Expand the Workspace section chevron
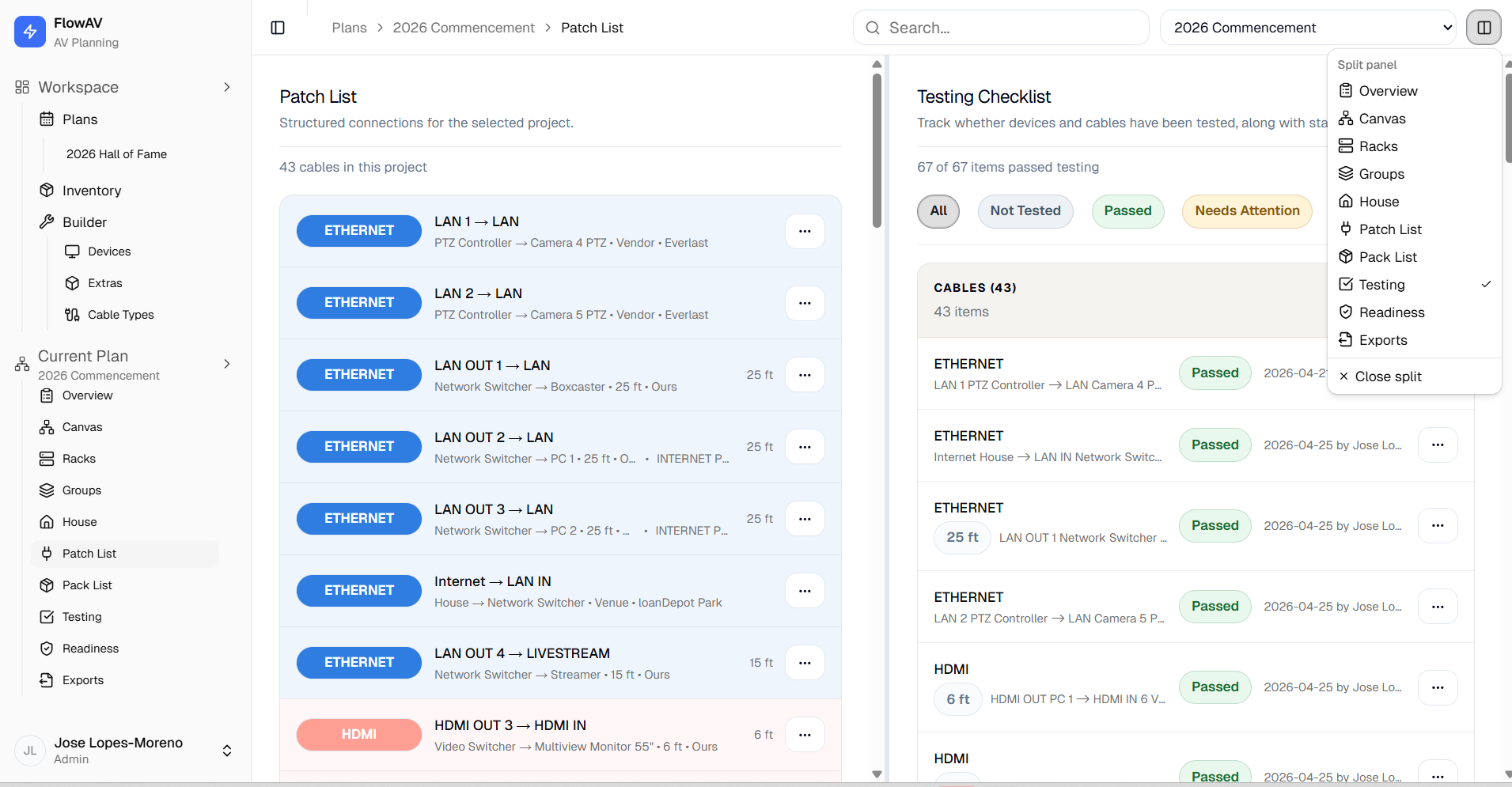This screenshot has width=1512, height=787. [227, 87]
